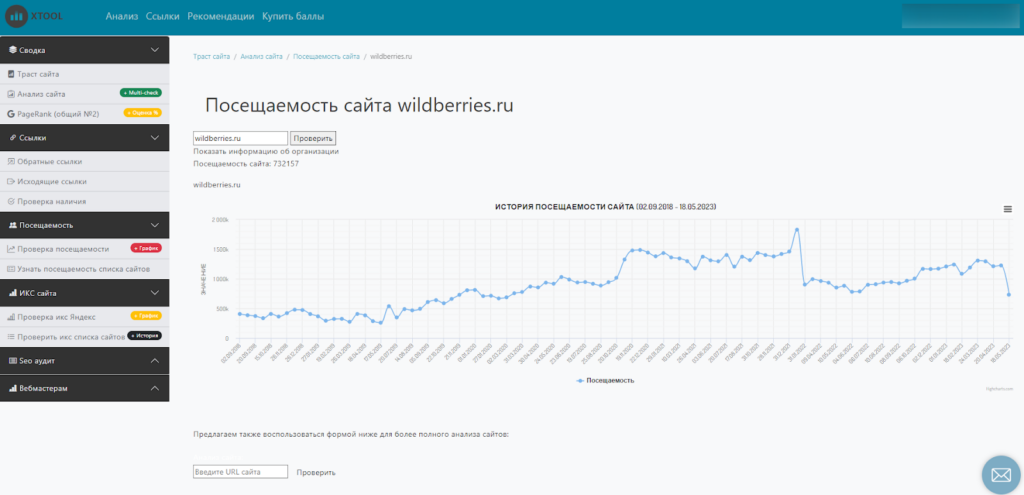Click the Вебмастерам chart icon

pos(12,388)
